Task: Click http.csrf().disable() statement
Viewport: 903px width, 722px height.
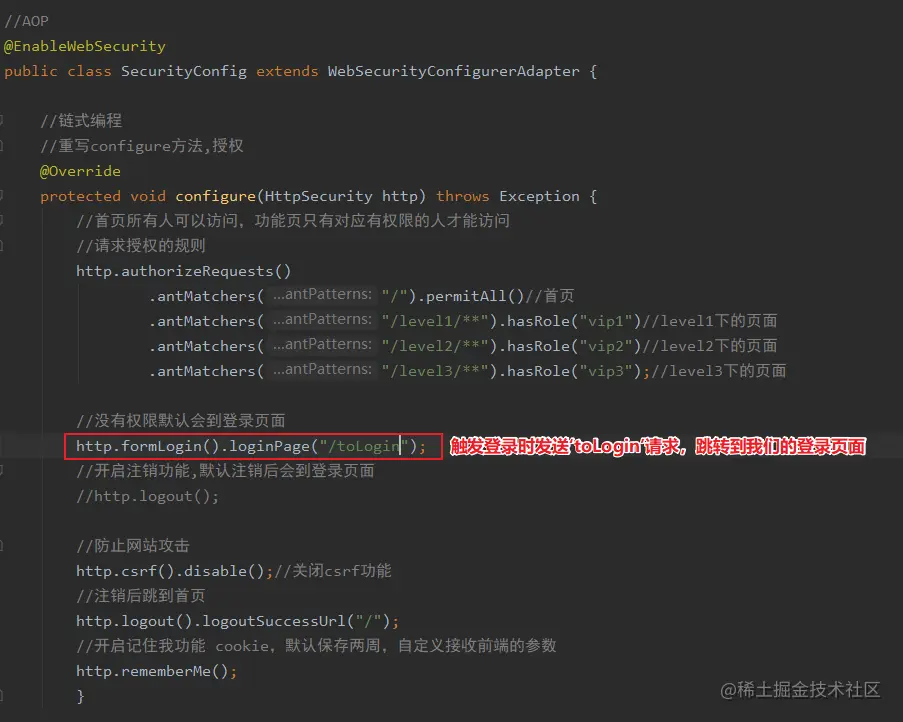Action: tap(174, 571)
